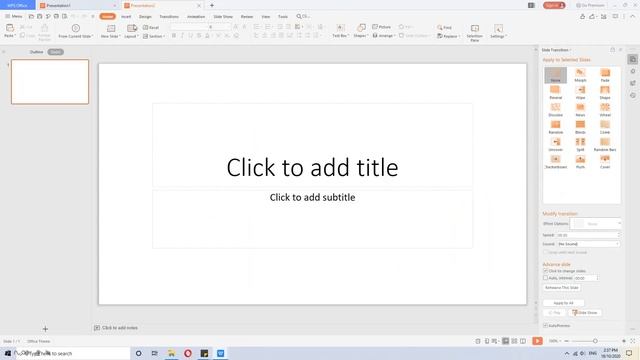640x360 pixels.
Task: Toggle 'Click to change slides' checkbox
Action: pyautogui.click(x=545, y=271)
